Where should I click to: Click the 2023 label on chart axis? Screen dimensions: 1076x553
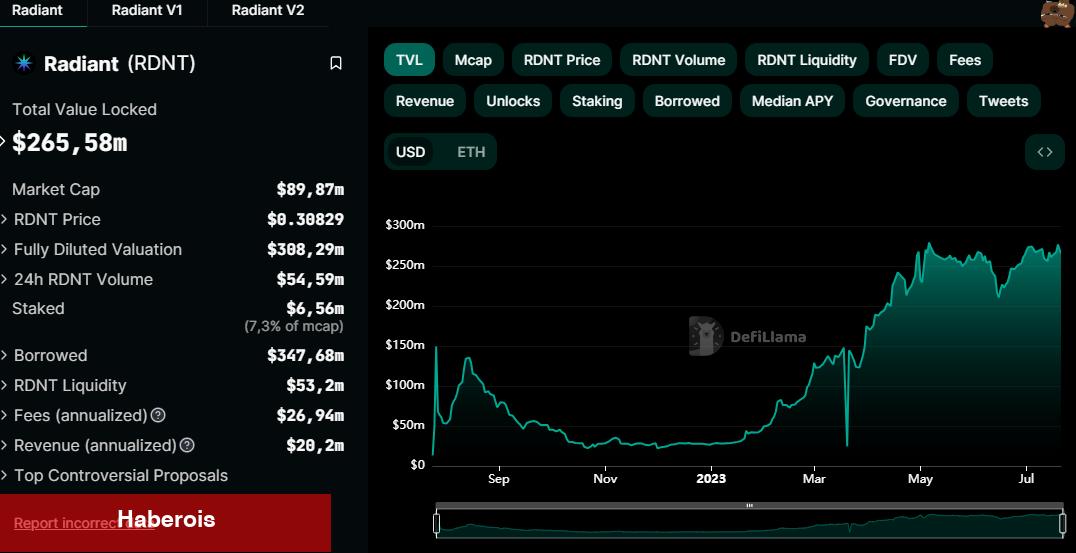pos(710,478)
